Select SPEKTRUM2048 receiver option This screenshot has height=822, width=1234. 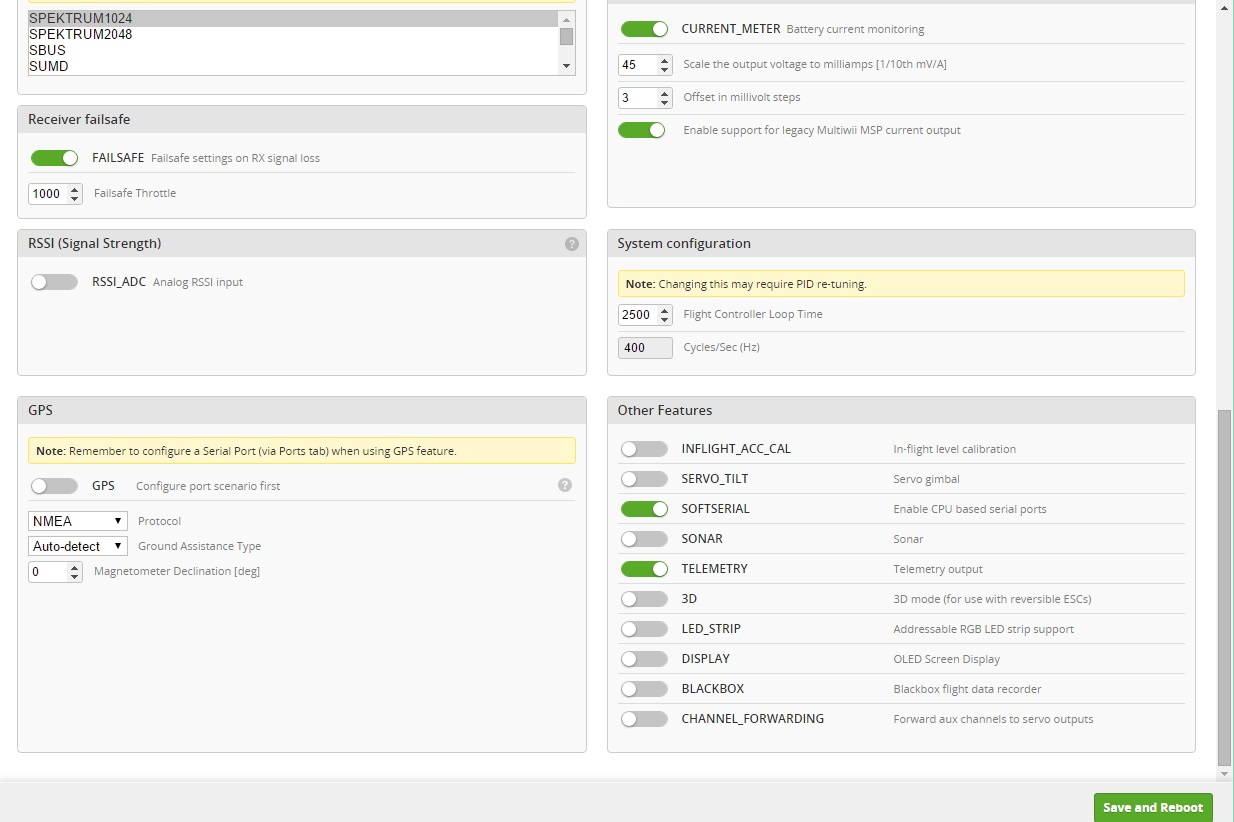(x=80, y=34)
